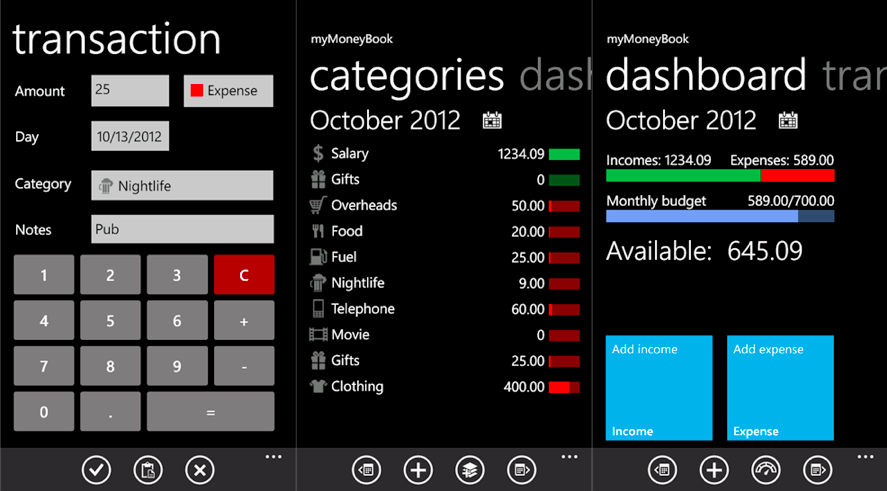Cancel the transaction with the X icon

click(200, 469)
